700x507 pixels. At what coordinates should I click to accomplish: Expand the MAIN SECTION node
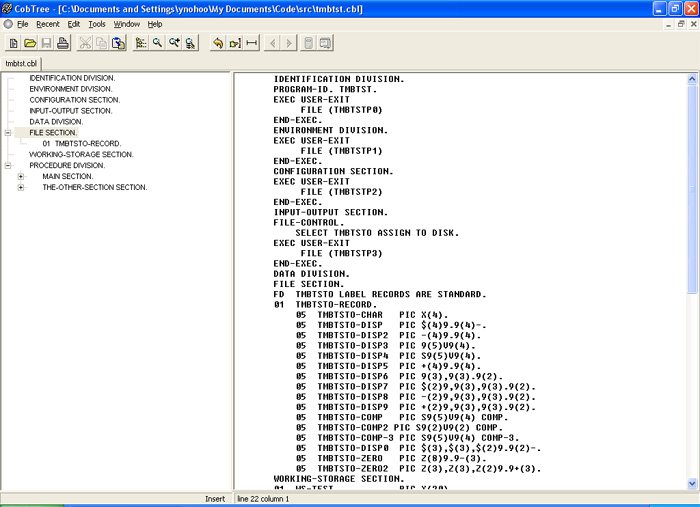coord(21,176)
